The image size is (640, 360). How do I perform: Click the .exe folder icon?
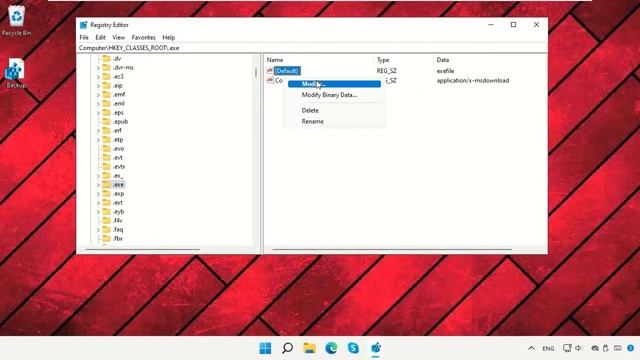pyautogui.click(x=107, y=184)
